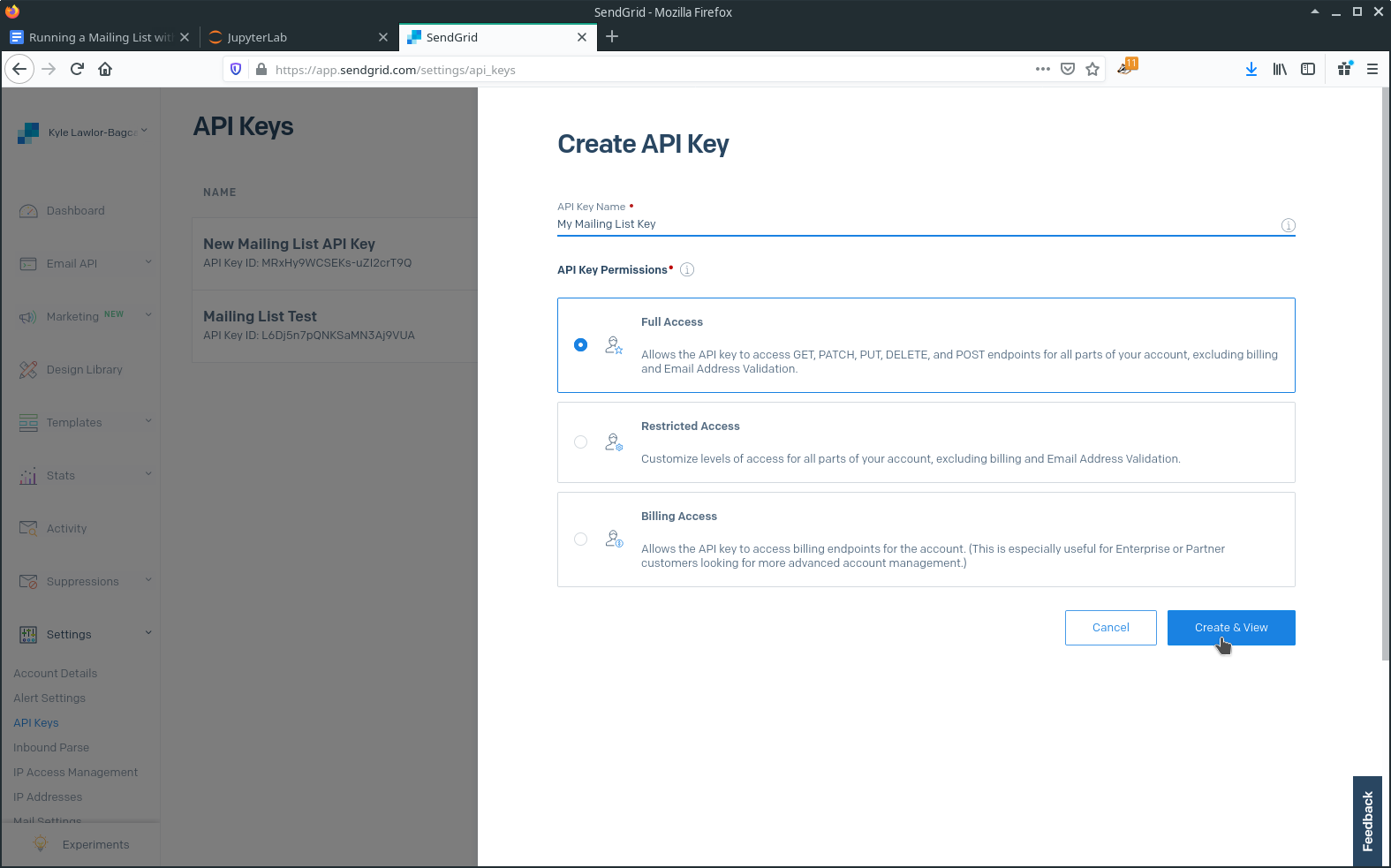
Task: Open Account Details settings
Action: 55,674
